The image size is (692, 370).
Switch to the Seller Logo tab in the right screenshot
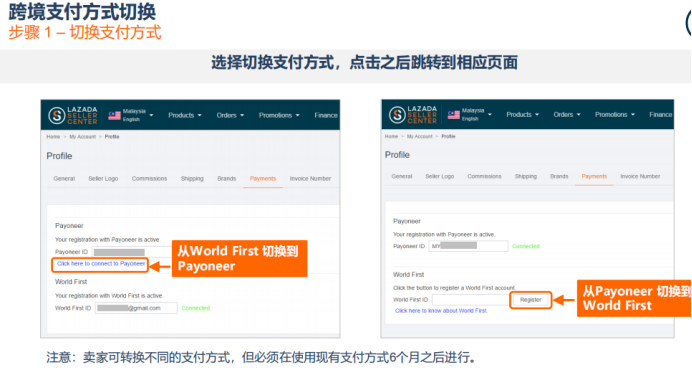coord(440,176)
